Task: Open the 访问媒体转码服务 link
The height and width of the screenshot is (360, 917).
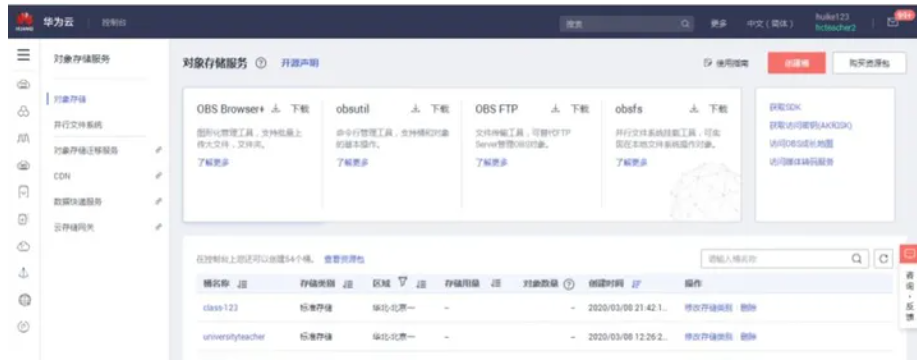Action: (x=801, y=161)
